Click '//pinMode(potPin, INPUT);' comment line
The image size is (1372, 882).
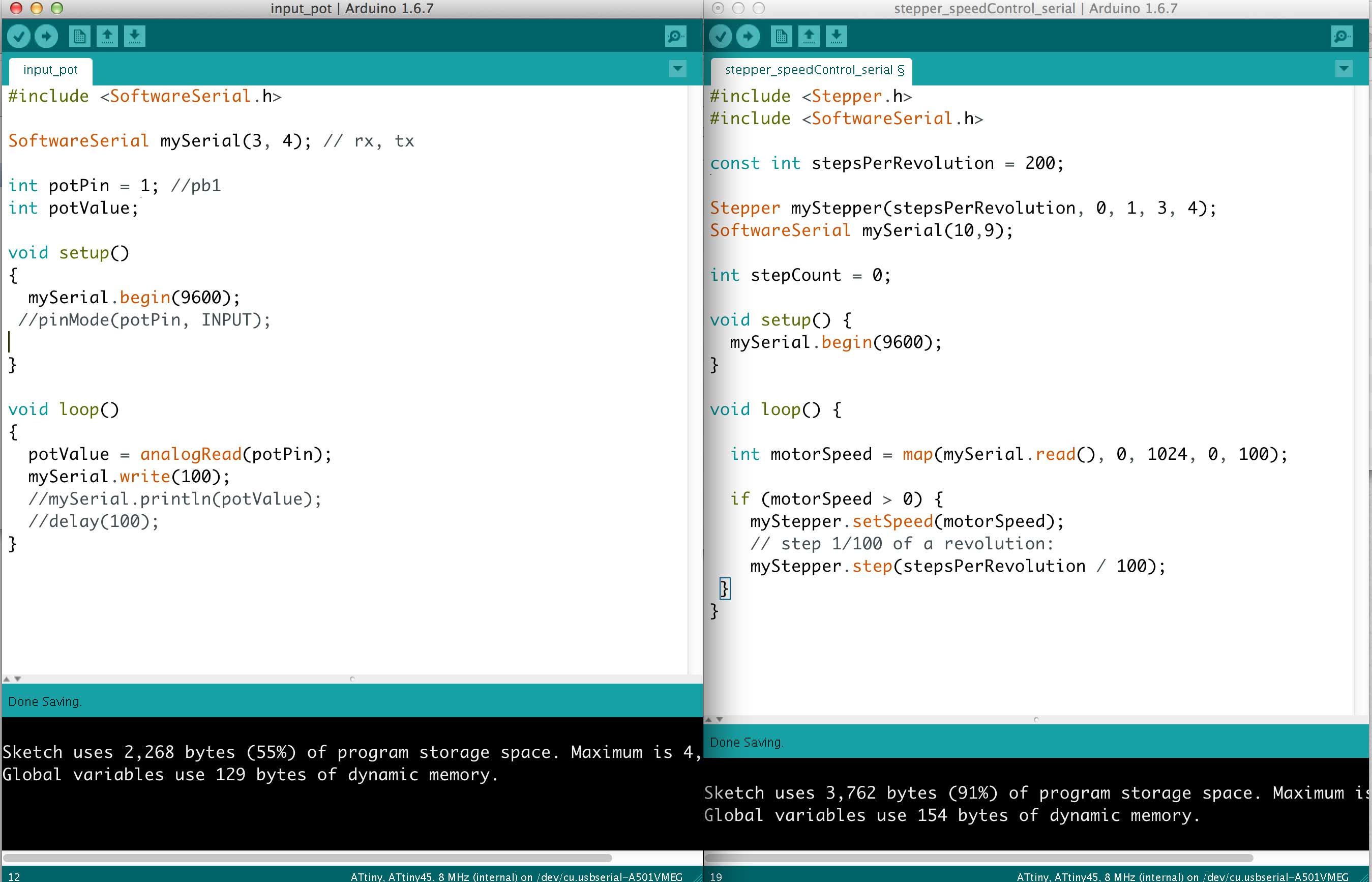pyautogui.click(x=144, y=319)
